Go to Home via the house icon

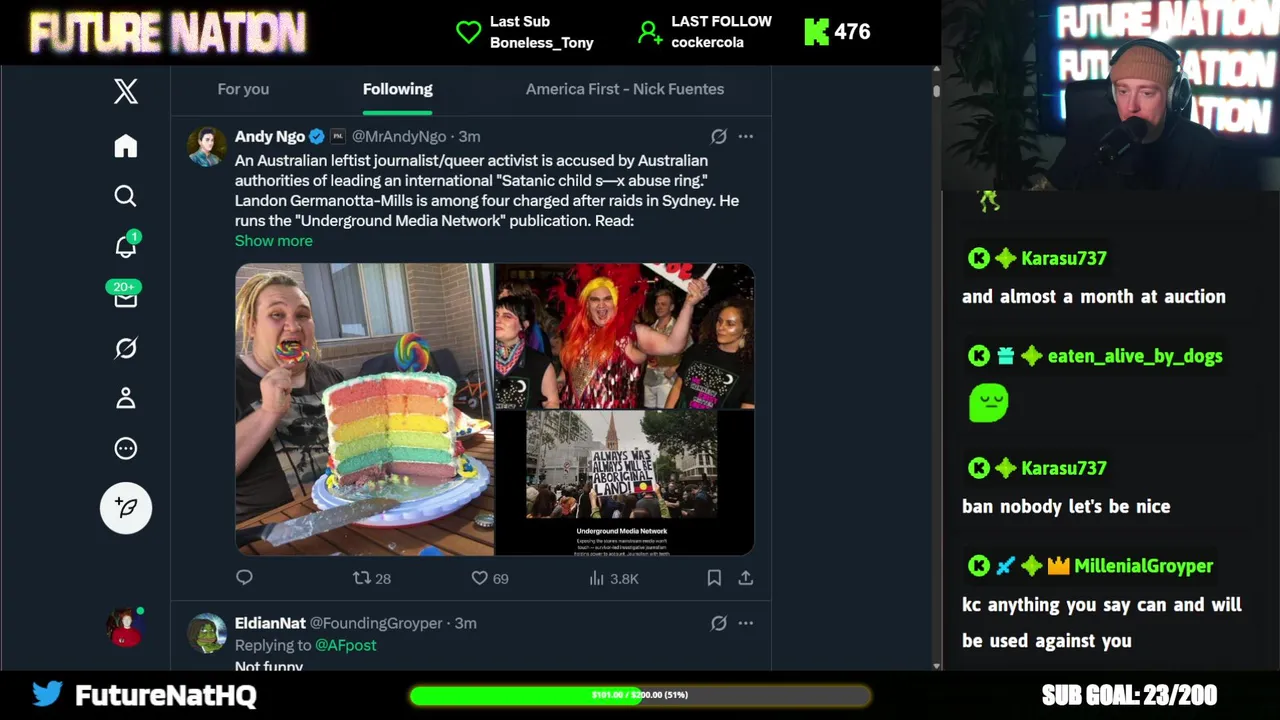tap(125, 146)
